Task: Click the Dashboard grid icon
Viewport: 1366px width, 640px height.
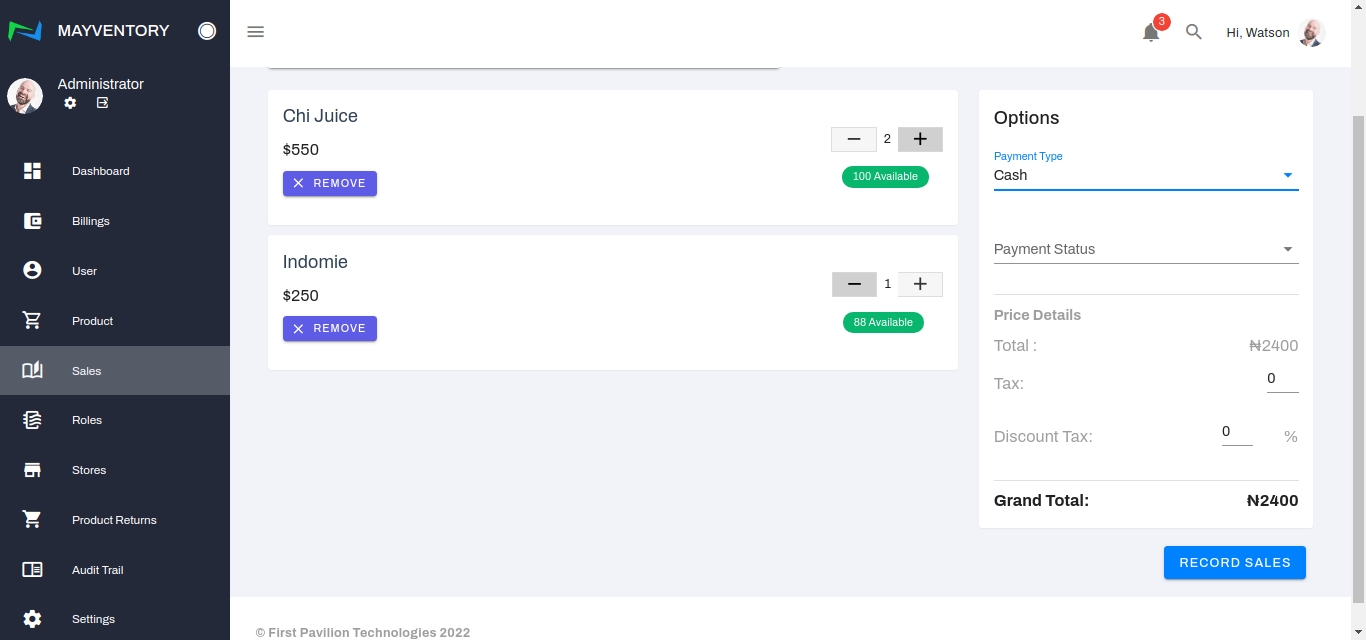Action: click(x=32, y=171)
